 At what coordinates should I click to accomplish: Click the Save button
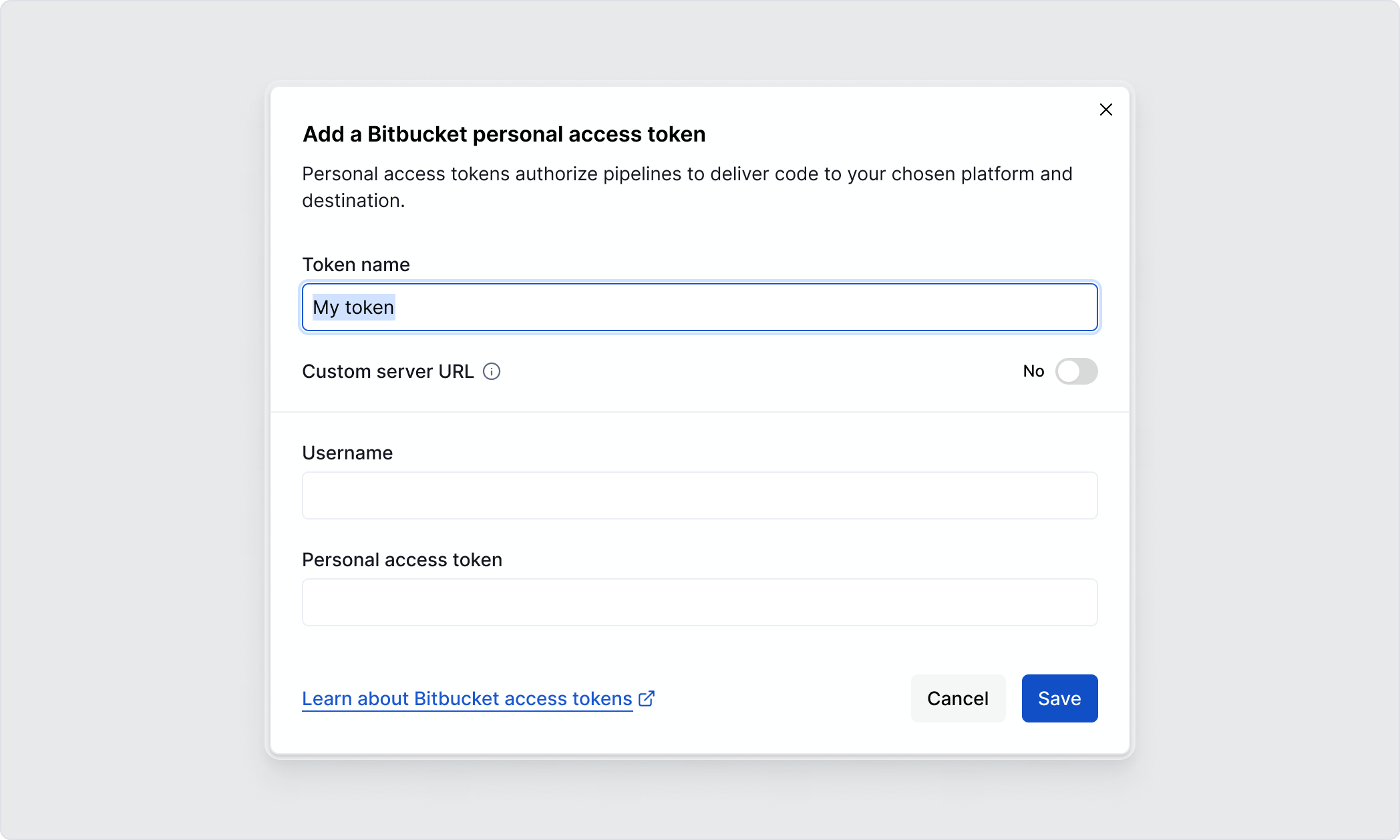(x=1059, y=698)
